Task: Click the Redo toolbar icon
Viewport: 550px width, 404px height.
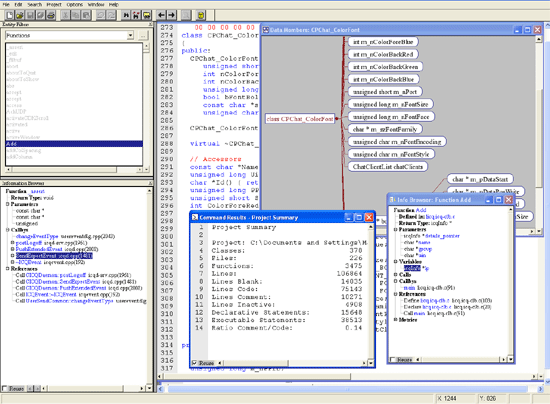Action: [111, 15]
